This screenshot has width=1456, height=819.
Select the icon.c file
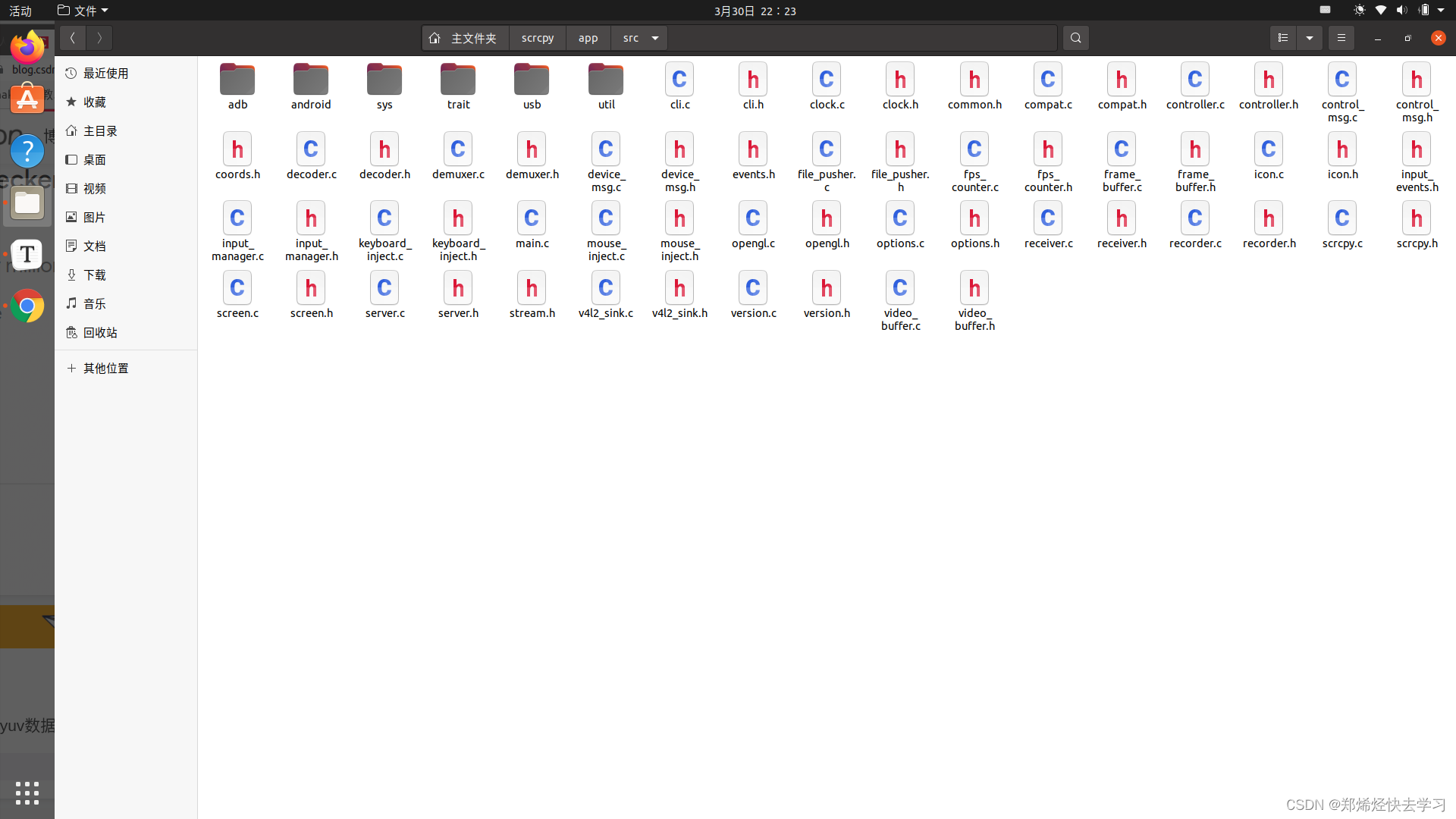coord(1269,156)
